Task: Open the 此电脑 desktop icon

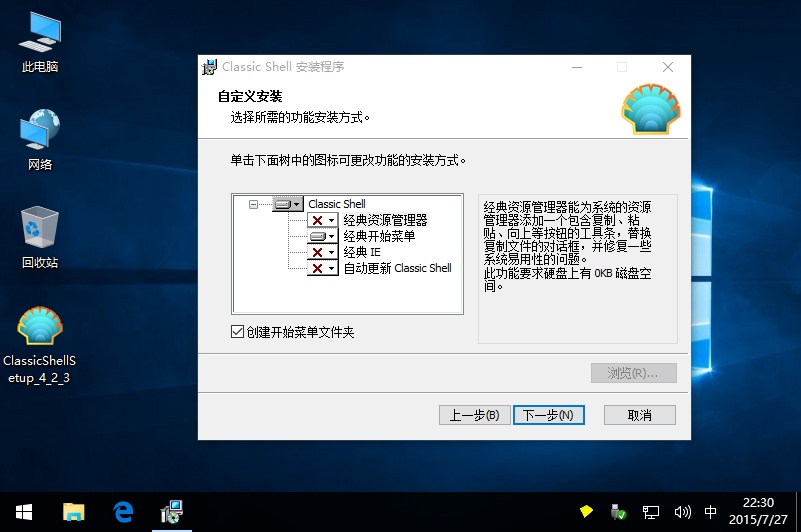Action: tap(40, 43)
